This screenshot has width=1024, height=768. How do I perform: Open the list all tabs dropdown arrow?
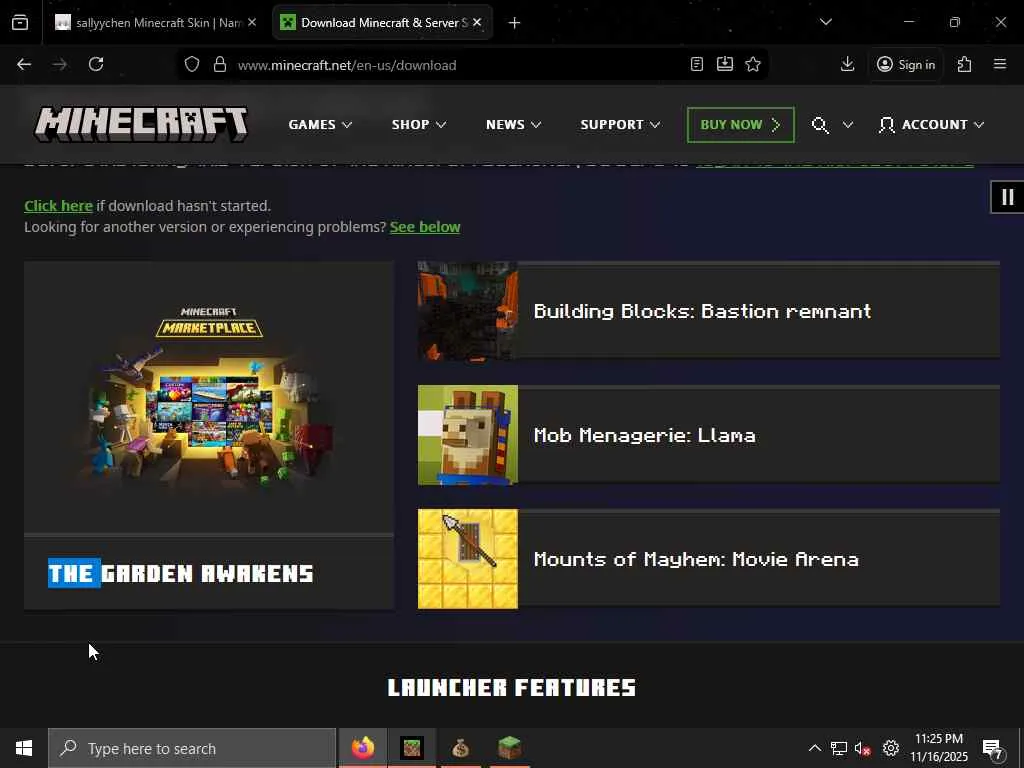(x=825, y=22)
